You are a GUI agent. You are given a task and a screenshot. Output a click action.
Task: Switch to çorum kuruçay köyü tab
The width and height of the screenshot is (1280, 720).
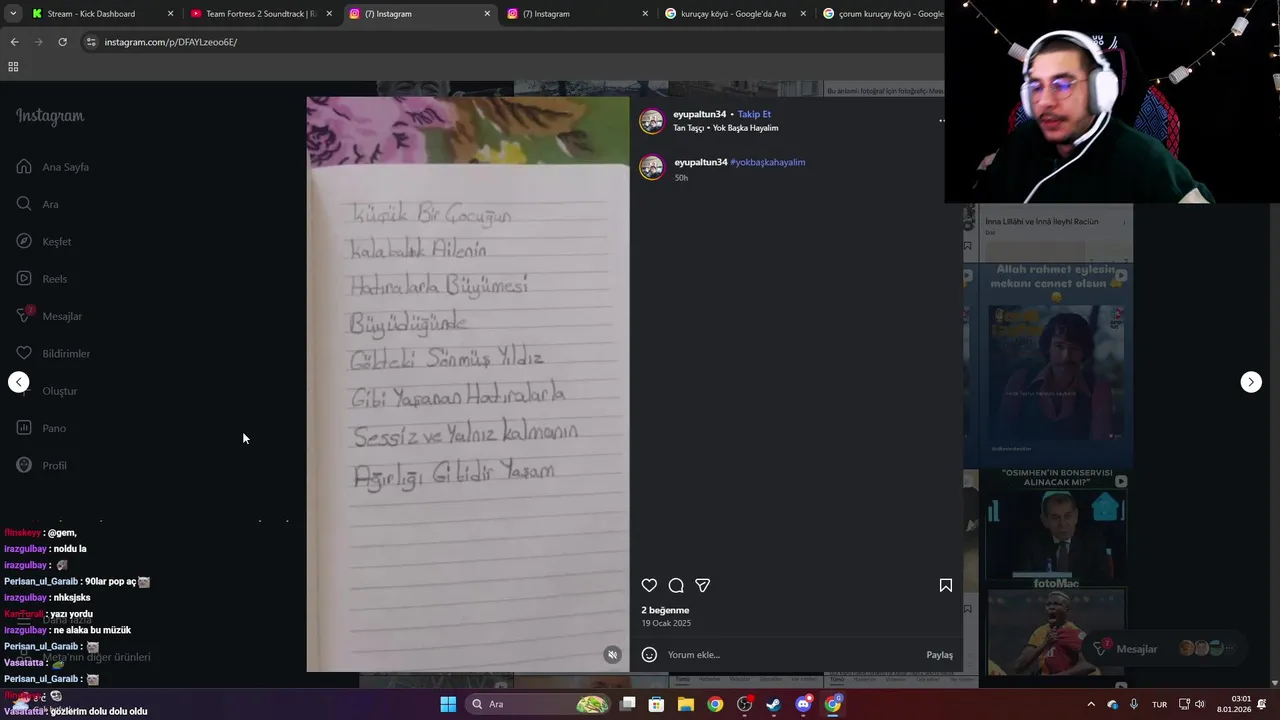(880, 14)
